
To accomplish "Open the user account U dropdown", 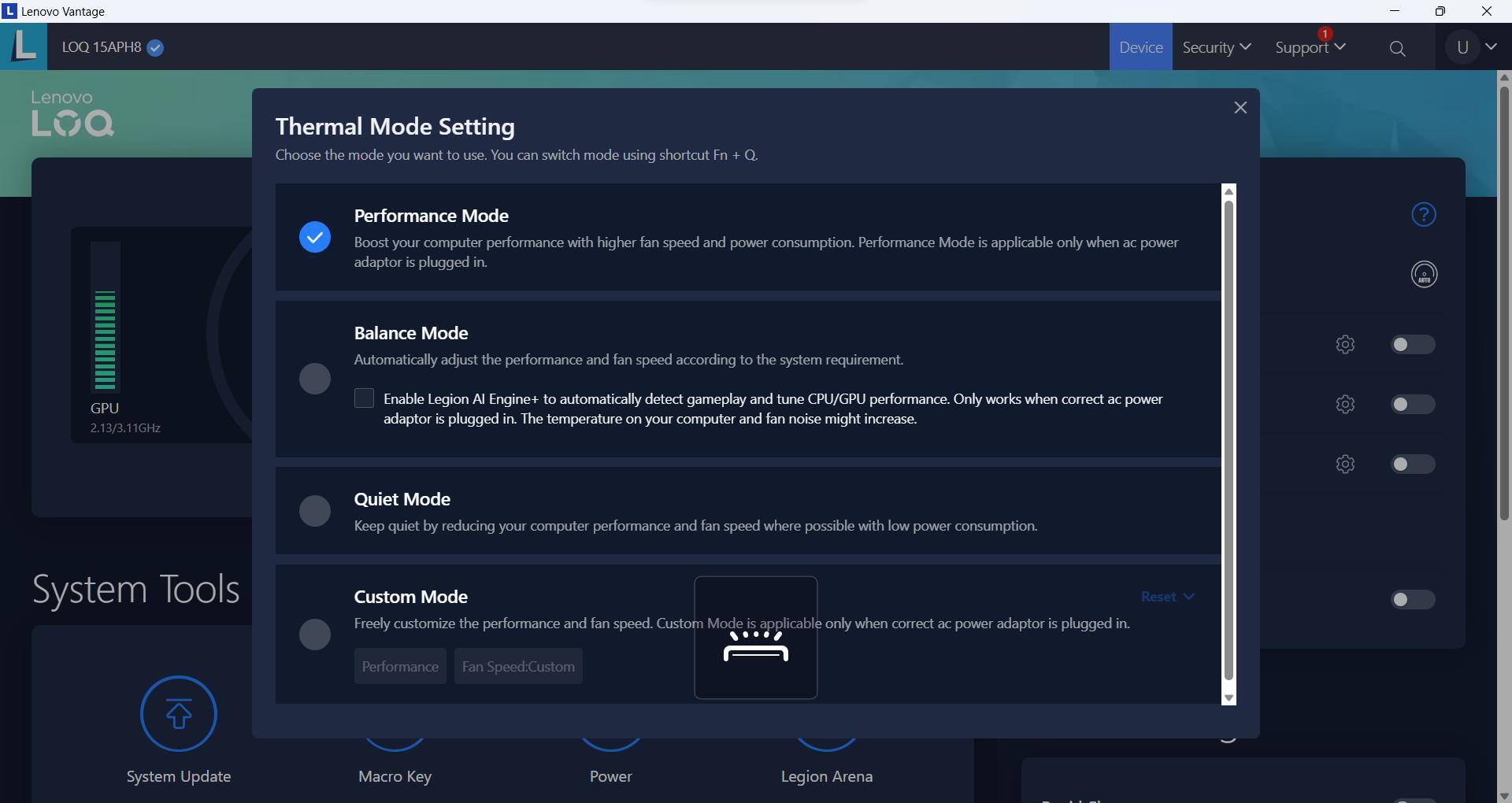I will [x=1473, y=47].
